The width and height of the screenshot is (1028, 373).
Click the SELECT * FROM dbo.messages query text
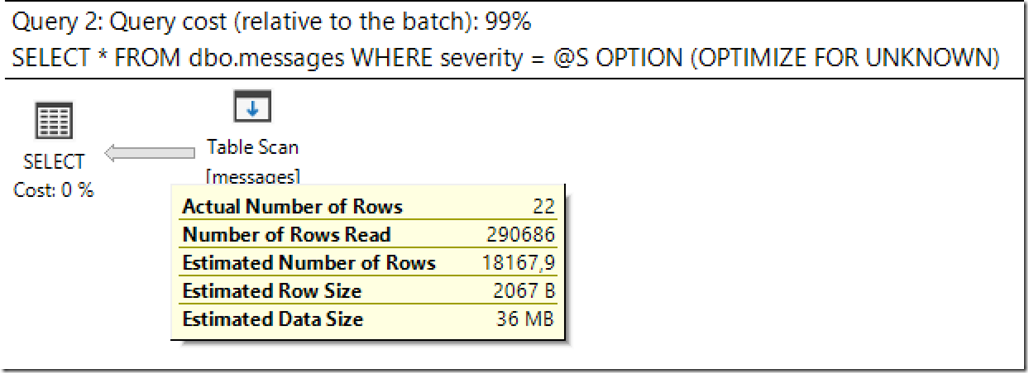(x=179, y=58)
